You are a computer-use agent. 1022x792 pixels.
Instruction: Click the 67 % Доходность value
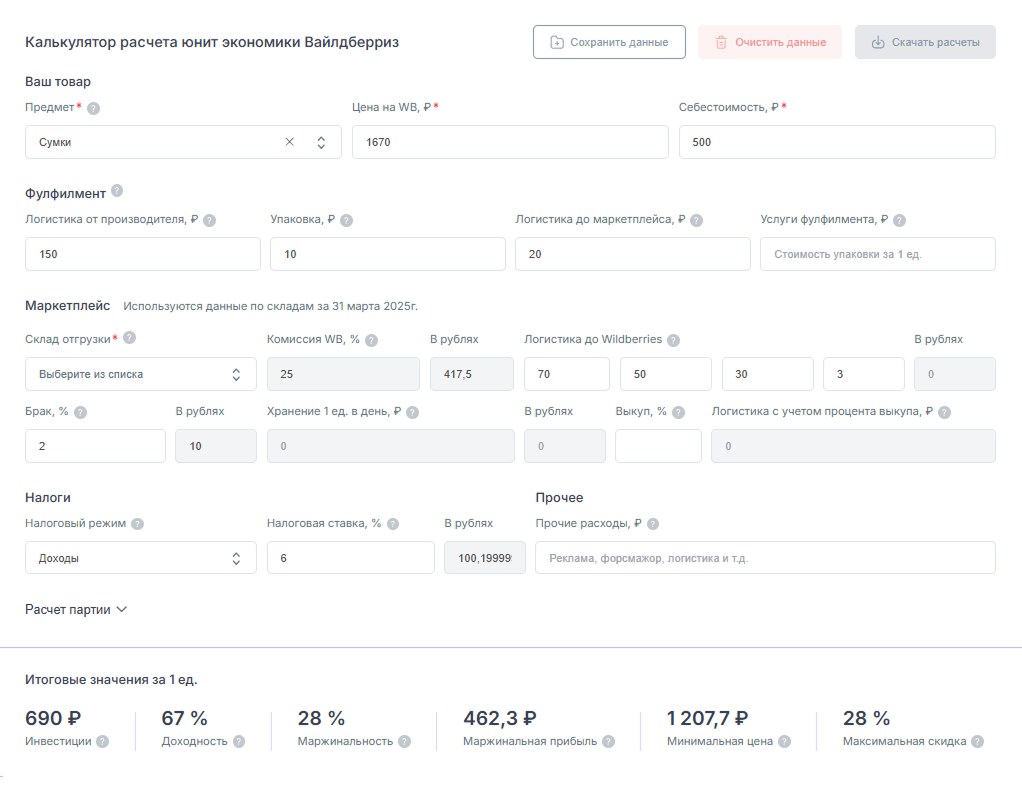click(x=184, y=718)
